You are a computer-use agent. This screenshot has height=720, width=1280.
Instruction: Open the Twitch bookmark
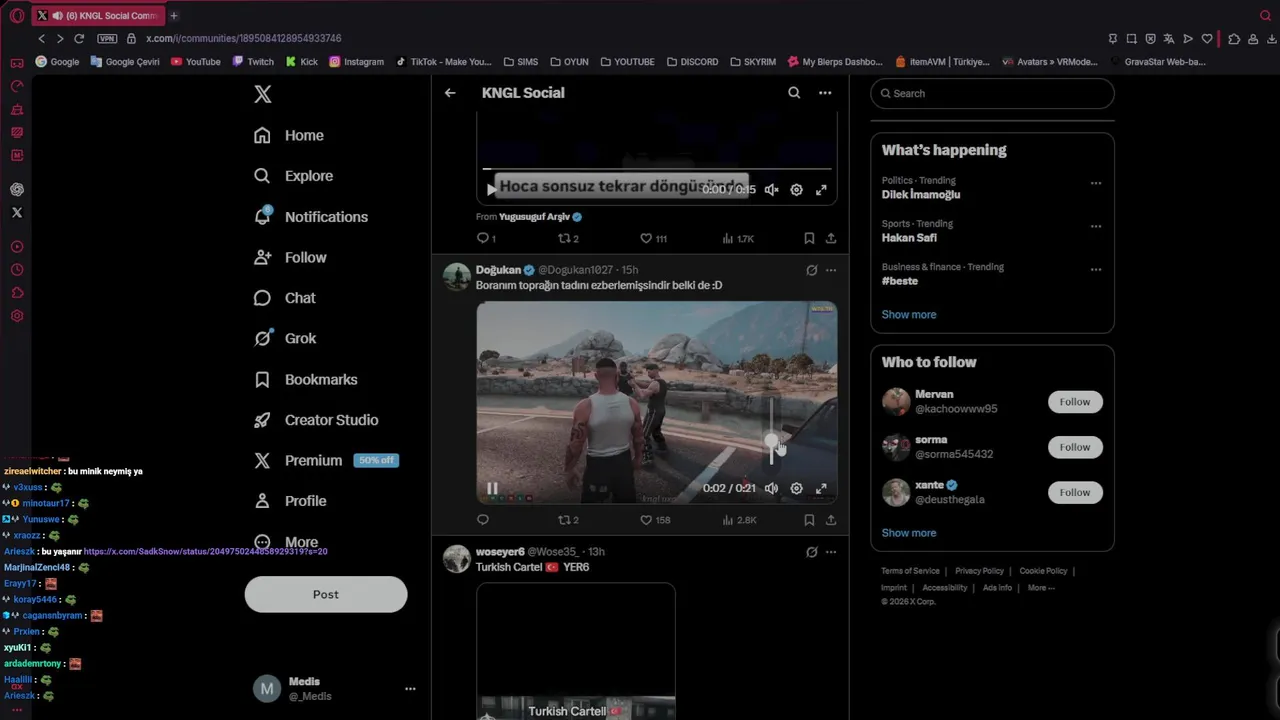coord(253,61)
